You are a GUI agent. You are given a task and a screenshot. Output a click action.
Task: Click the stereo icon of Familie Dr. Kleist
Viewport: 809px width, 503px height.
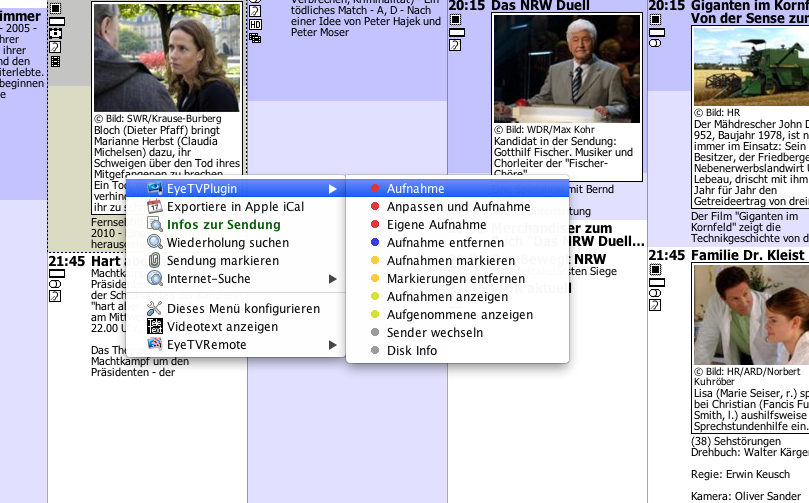click(x=655, y=293)
